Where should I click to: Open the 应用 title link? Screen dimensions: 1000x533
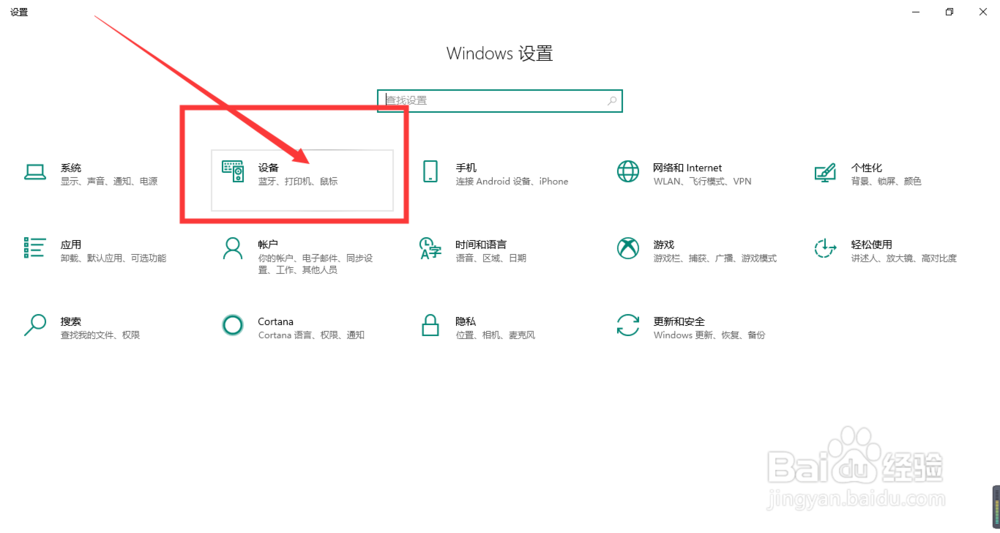(71, 244)
